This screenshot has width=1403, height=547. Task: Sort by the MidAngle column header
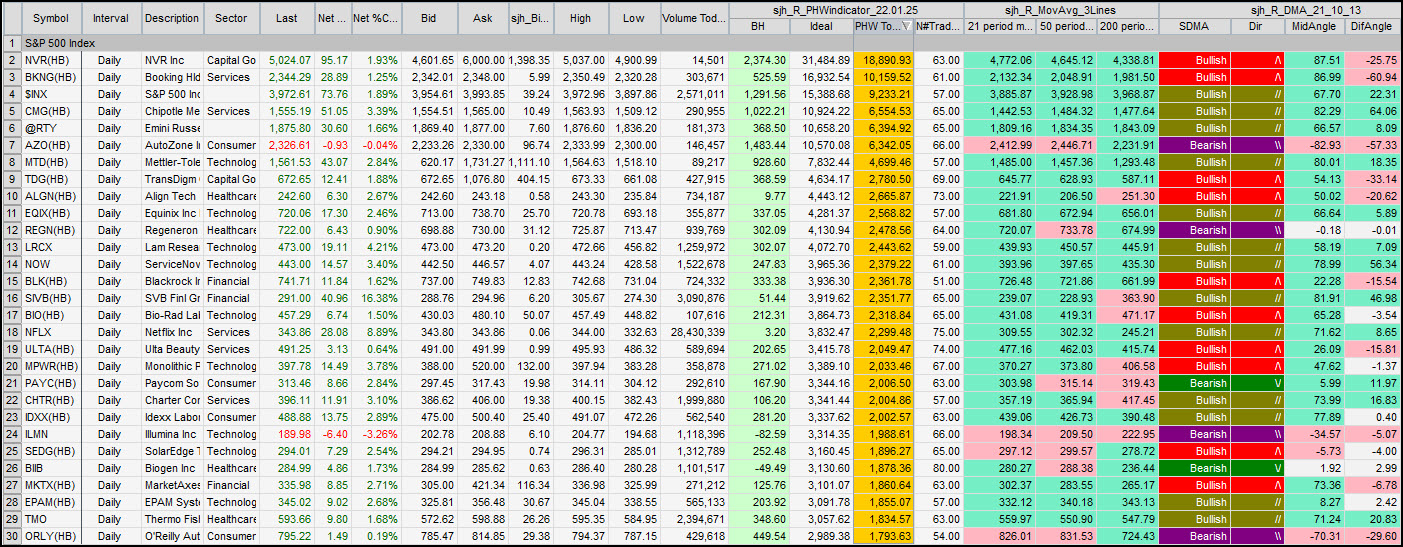point(1314,26)
